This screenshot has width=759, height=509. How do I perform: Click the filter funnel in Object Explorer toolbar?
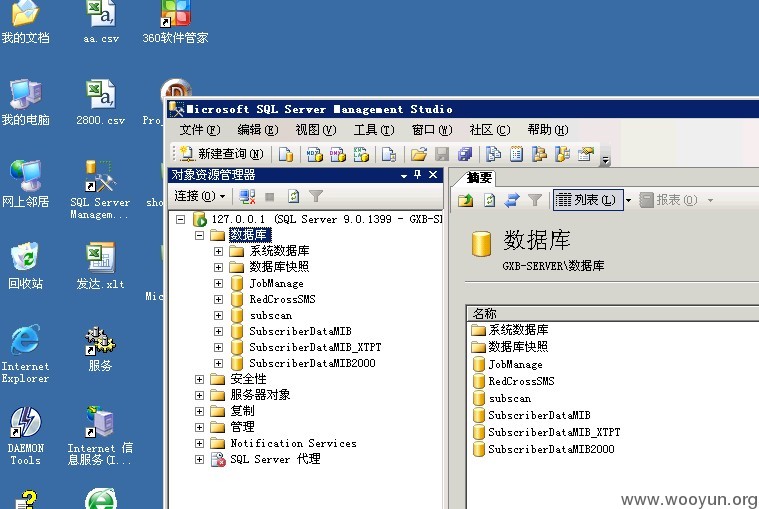point(316,196)
